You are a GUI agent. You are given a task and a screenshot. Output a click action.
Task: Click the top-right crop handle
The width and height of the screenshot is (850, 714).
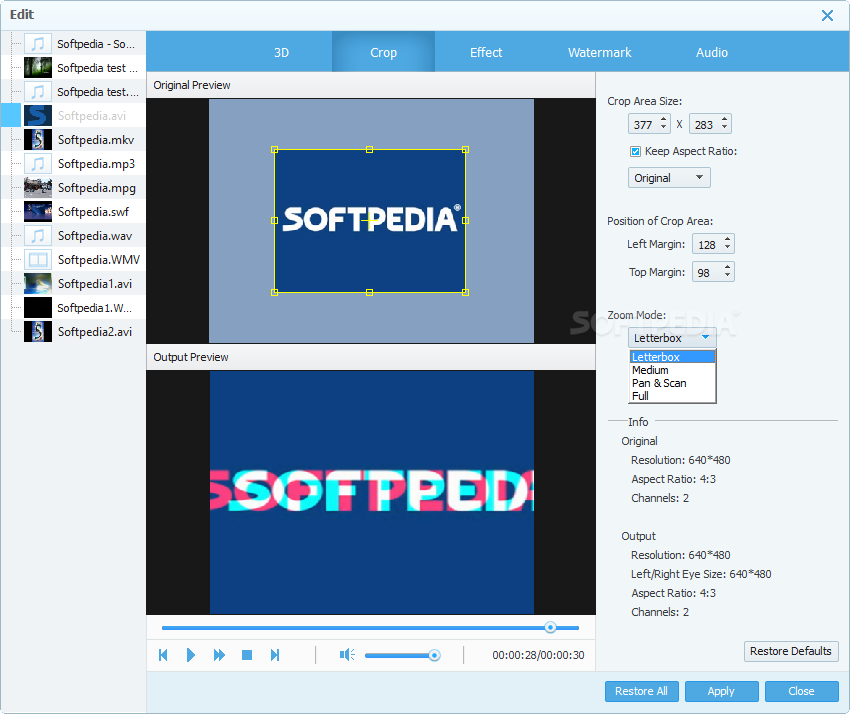[x=465, y=149]
